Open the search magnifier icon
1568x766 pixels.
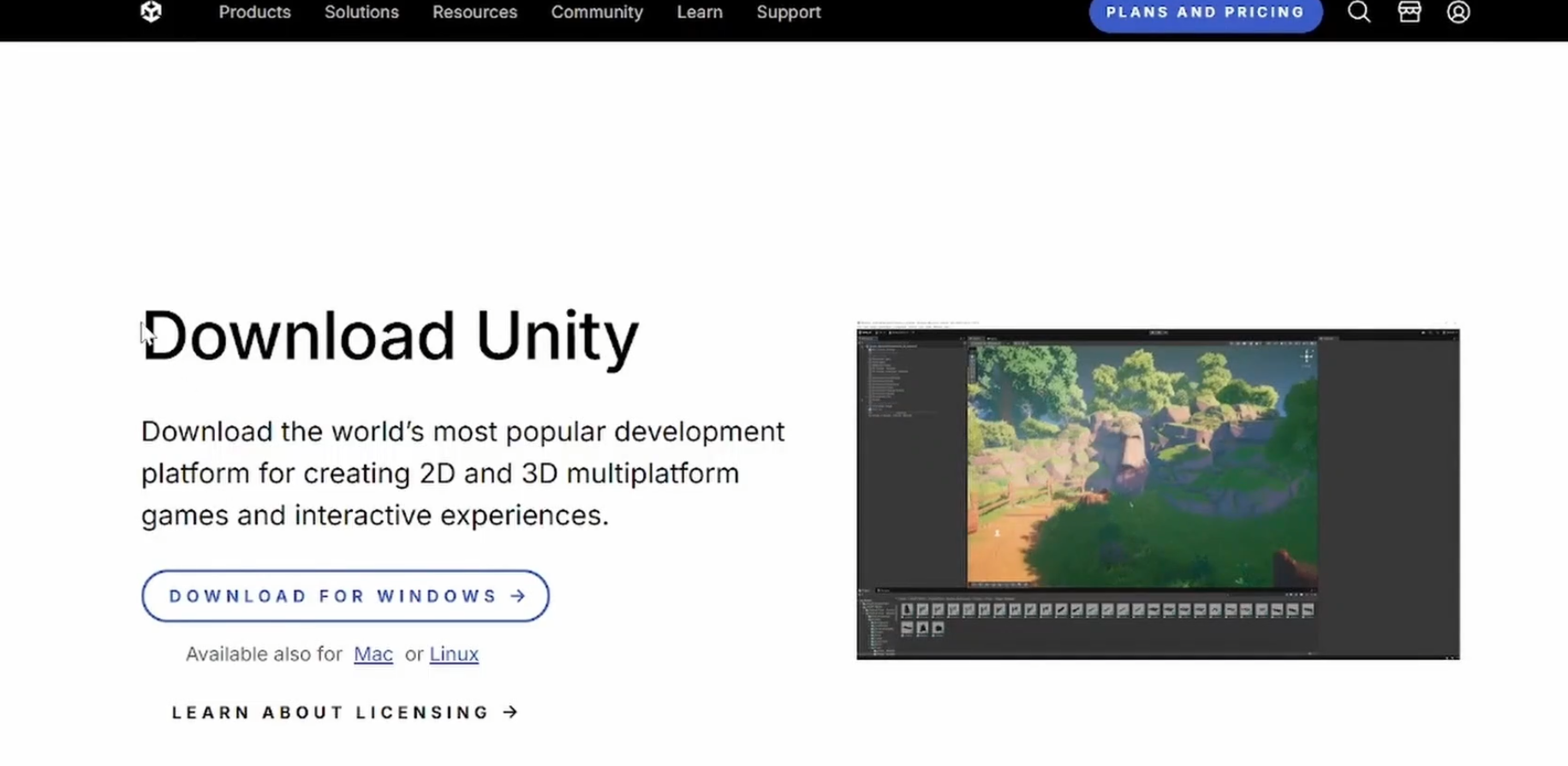(1359, 12)
